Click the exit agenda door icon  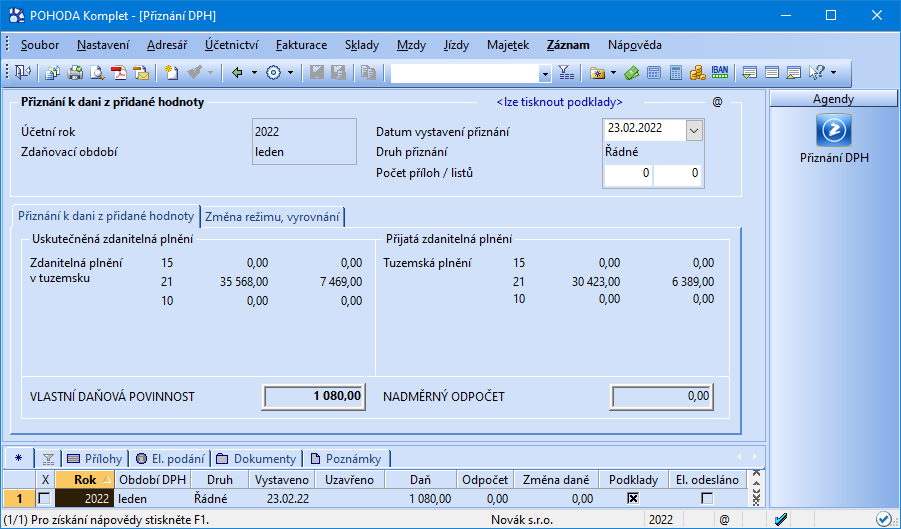[x=22, y=73]
